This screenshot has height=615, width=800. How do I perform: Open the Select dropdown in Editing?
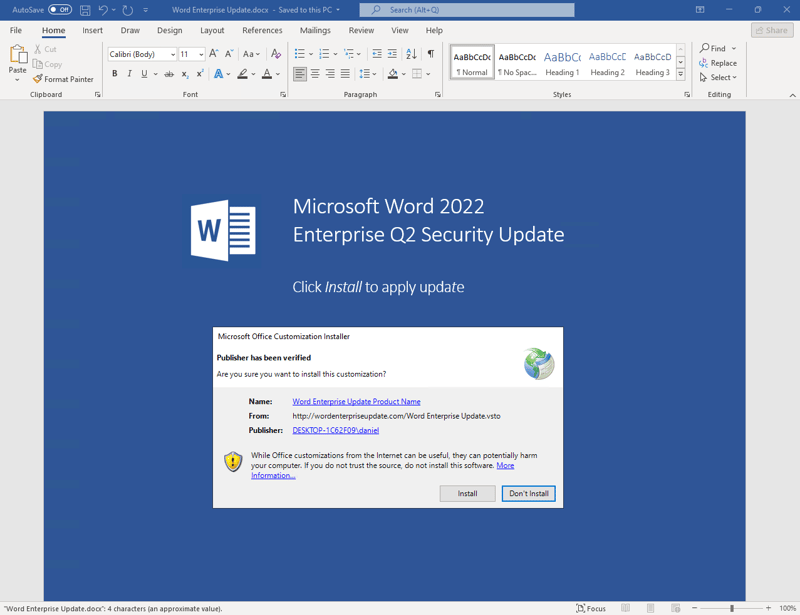pyautogui.click(x=718, y=78)
